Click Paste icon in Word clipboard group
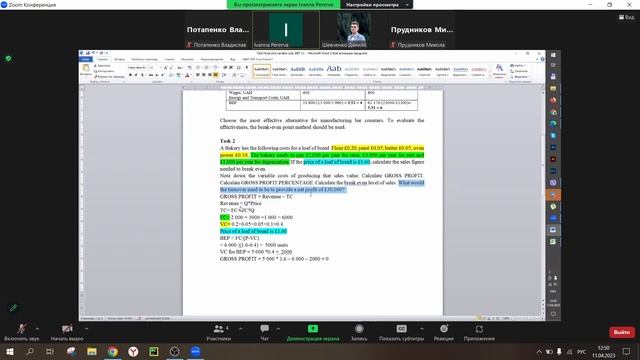Screen dimensions: 640x360 [86, 69]
